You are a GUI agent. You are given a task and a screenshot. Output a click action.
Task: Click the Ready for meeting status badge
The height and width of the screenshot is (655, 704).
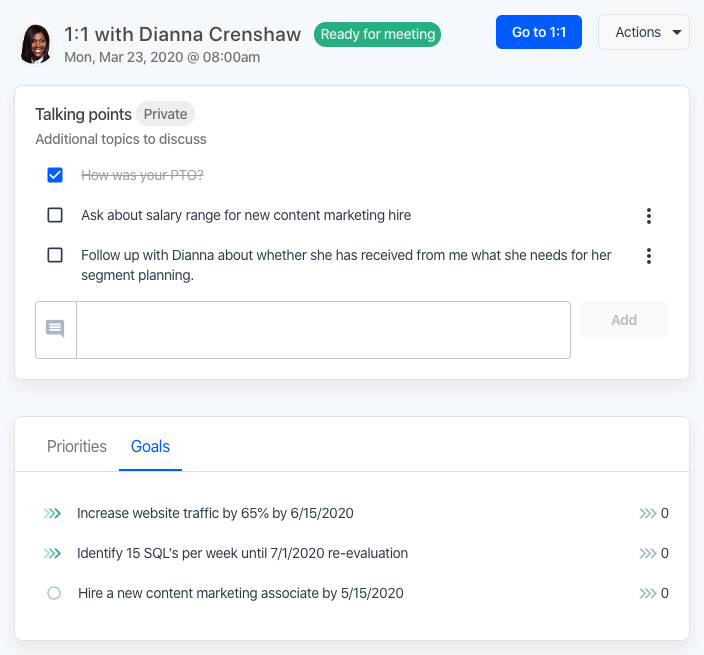tap(378, 35)
